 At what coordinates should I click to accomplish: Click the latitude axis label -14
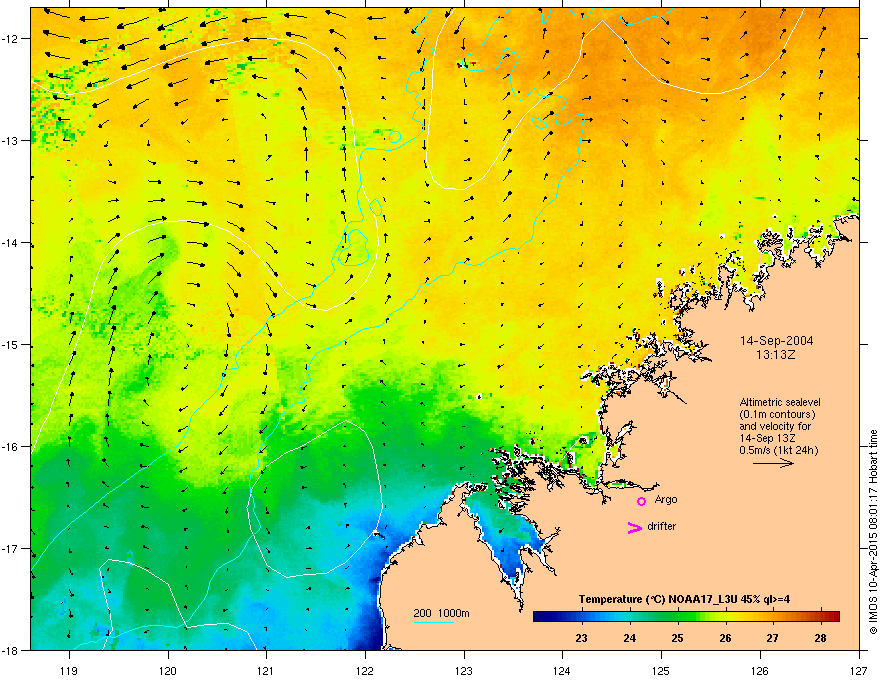pos(11,243)
